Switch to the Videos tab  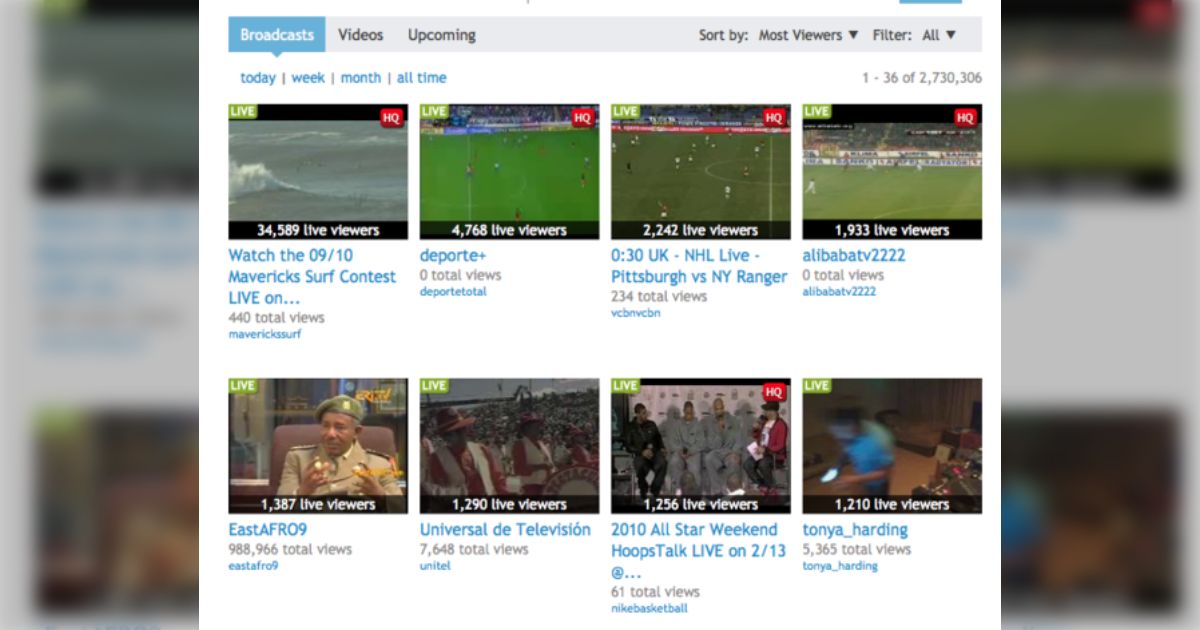coord(360,35)
